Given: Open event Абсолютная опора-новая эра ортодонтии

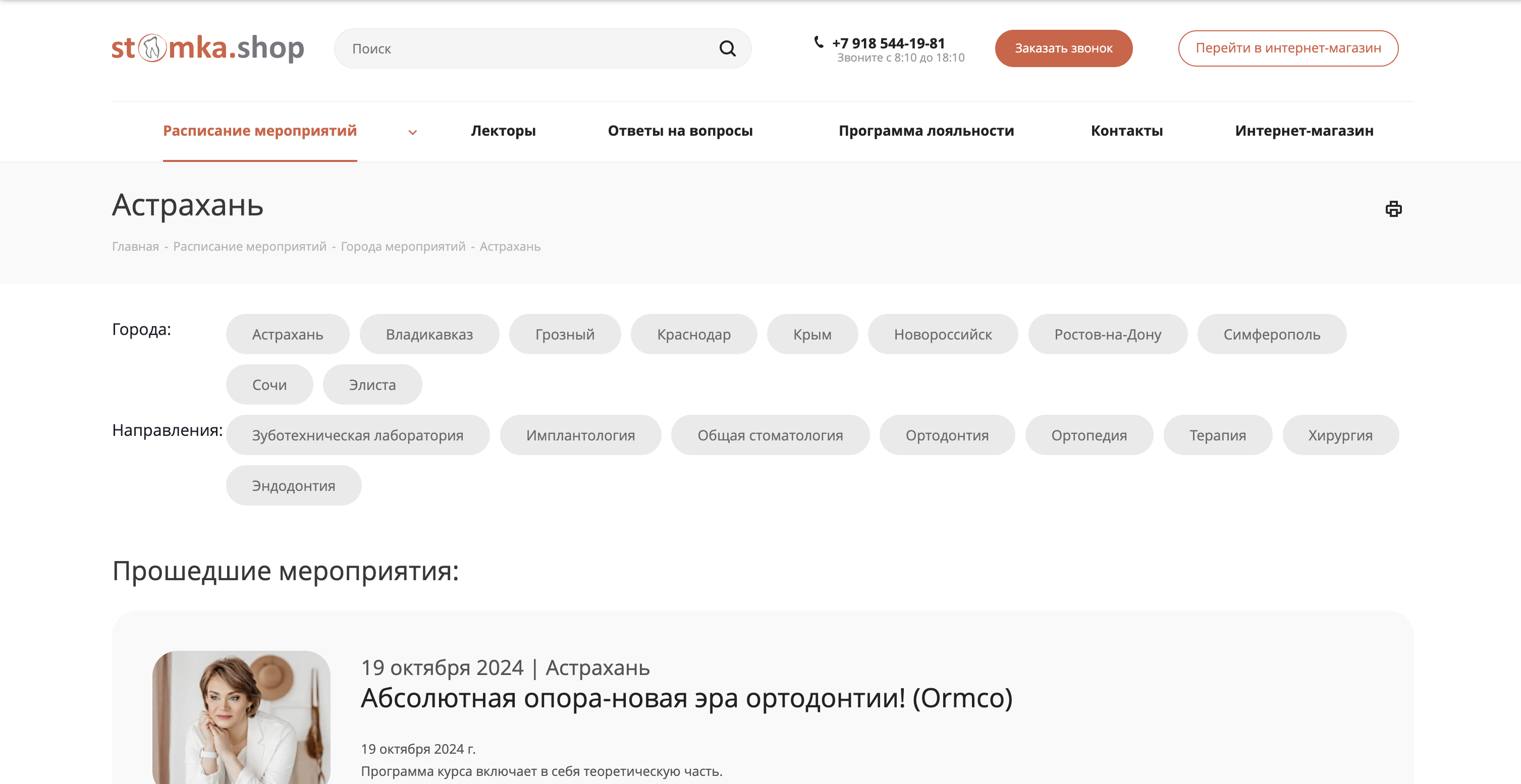Looking at the screenshot, I should [687, 698].
